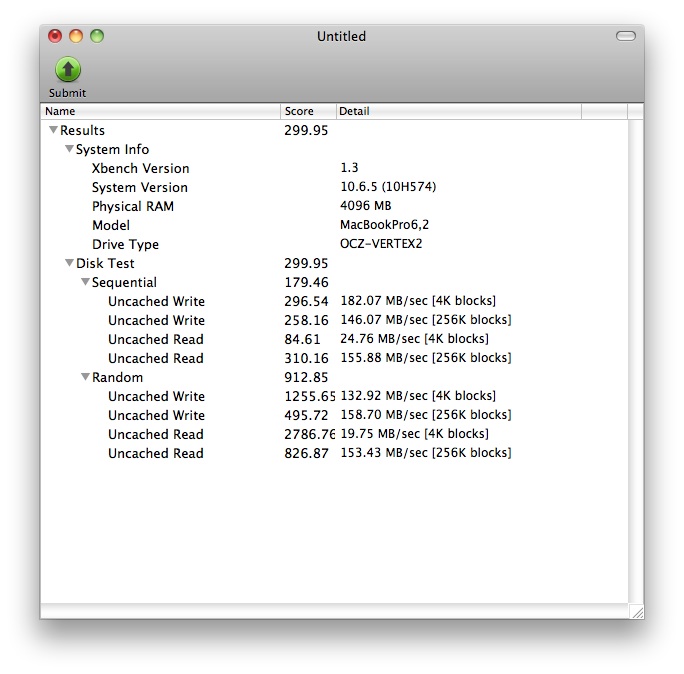The height and width of the screenshot is (674, 684).
Task: Select the System Version row
Action: 335,187
